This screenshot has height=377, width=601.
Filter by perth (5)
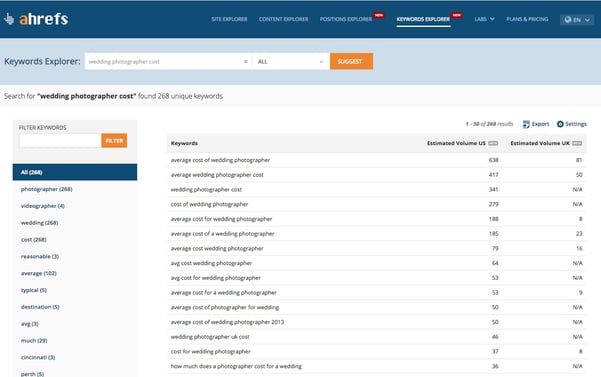(x=33, y=374)
